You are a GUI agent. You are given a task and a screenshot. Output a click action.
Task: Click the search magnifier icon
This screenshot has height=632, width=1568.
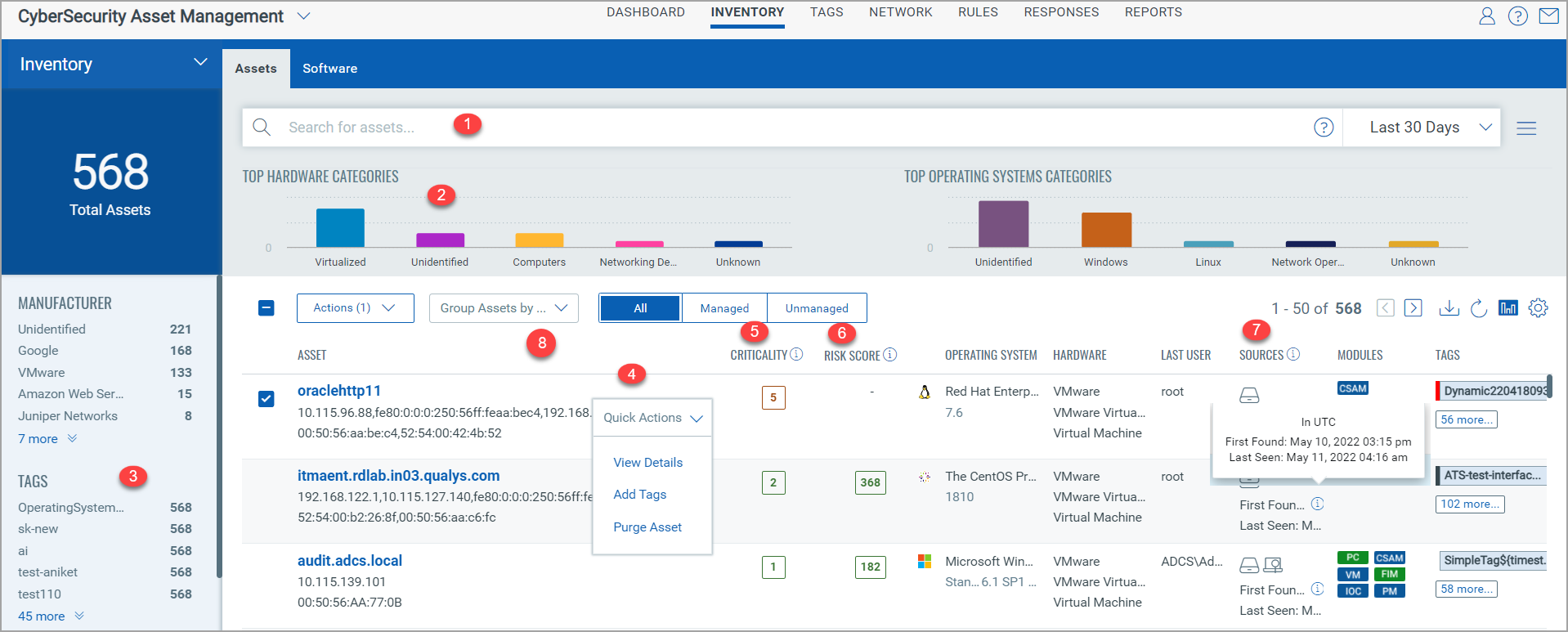click(262, 128)
